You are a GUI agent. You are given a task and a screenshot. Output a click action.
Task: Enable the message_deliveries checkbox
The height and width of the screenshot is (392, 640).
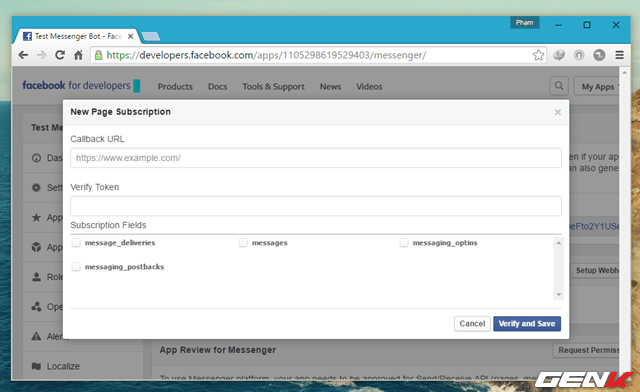pyautogui.click(x=76, y=243)
